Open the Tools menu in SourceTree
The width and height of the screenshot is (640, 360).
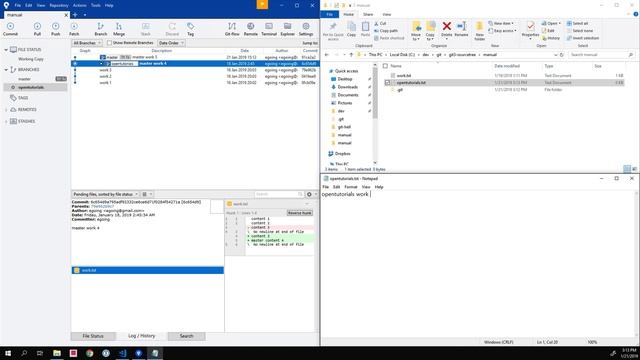pos(96,5)
